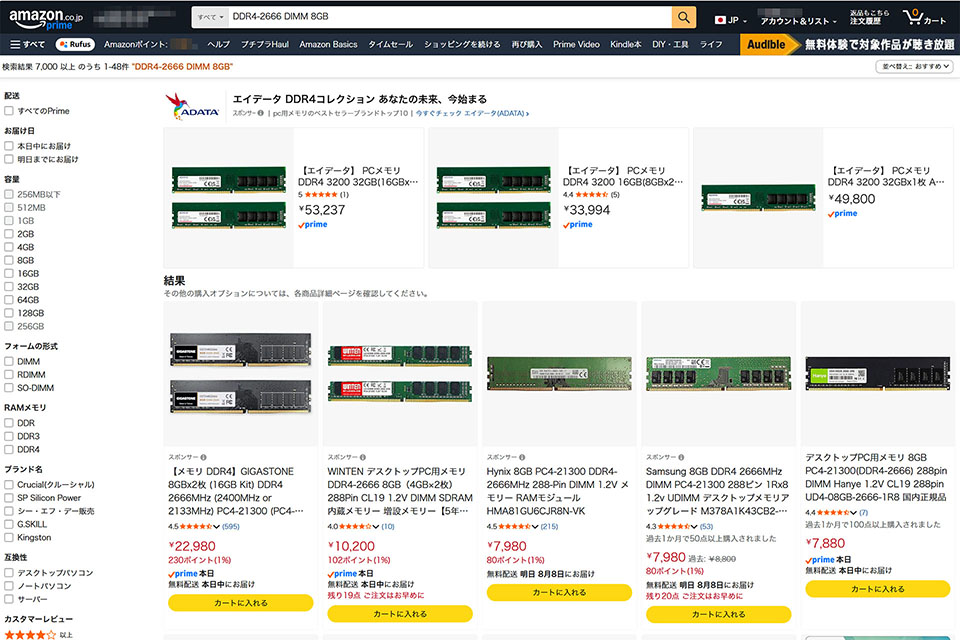960x640 pixels.
Task: Click the sponsor info icon under GIGASTONE image
Action: tap(203, 457)
